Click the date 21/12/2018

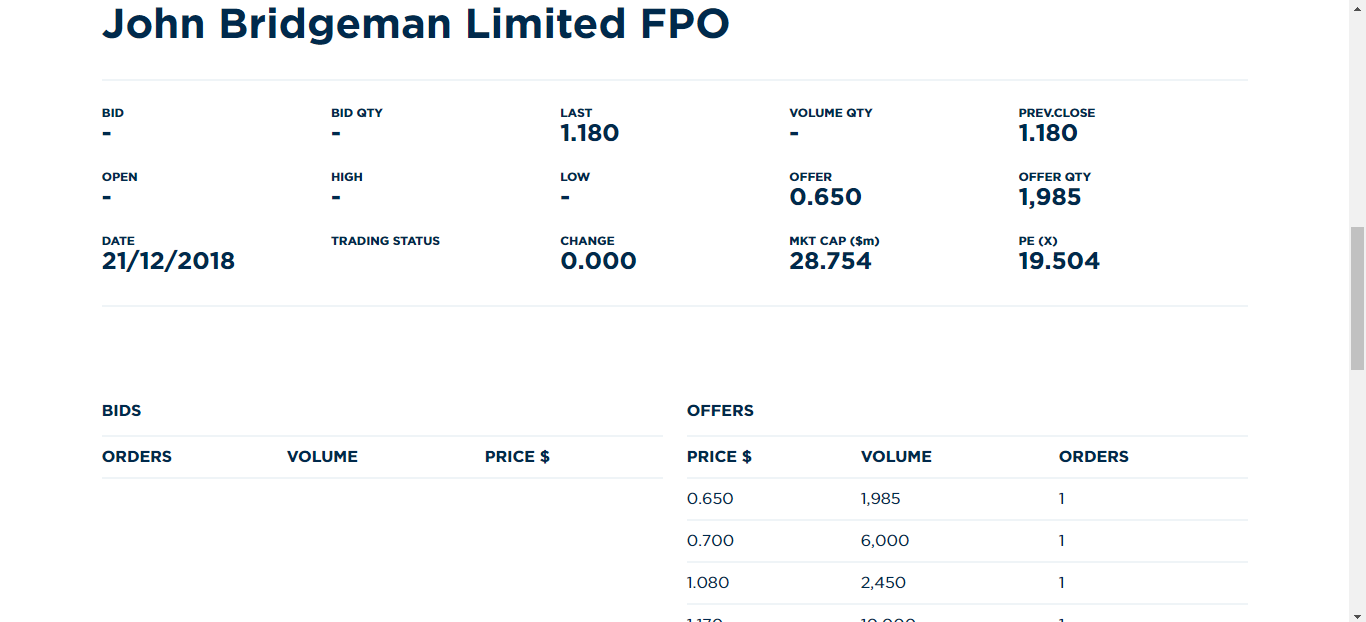pyautogui.click(x=168, y=261)
